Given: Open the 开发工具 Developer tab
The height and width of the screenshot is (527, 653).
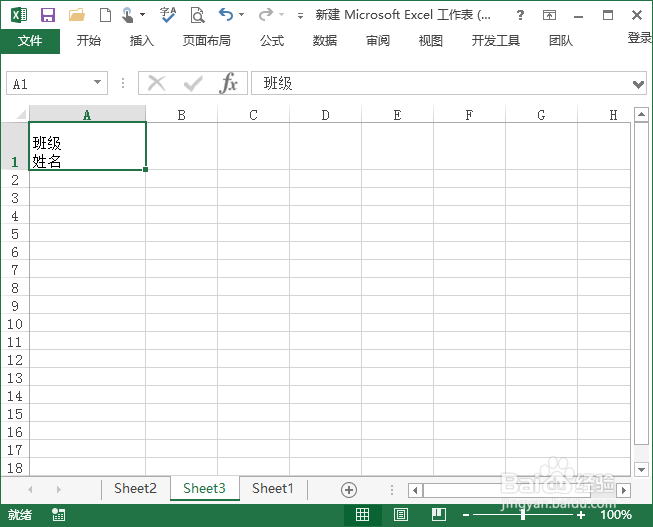Looking at the screenshot, I should coord(496,41).
